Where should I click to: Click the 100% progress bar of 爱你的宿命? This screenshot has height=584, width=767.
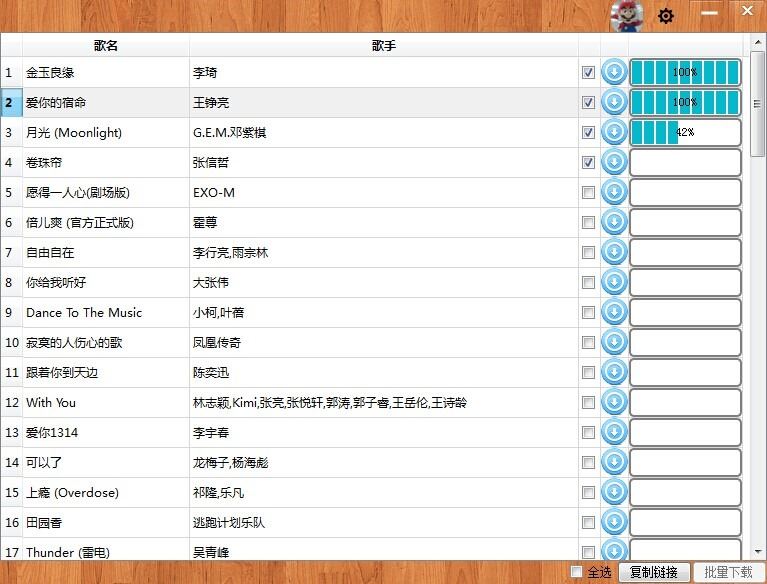(685, 102)
